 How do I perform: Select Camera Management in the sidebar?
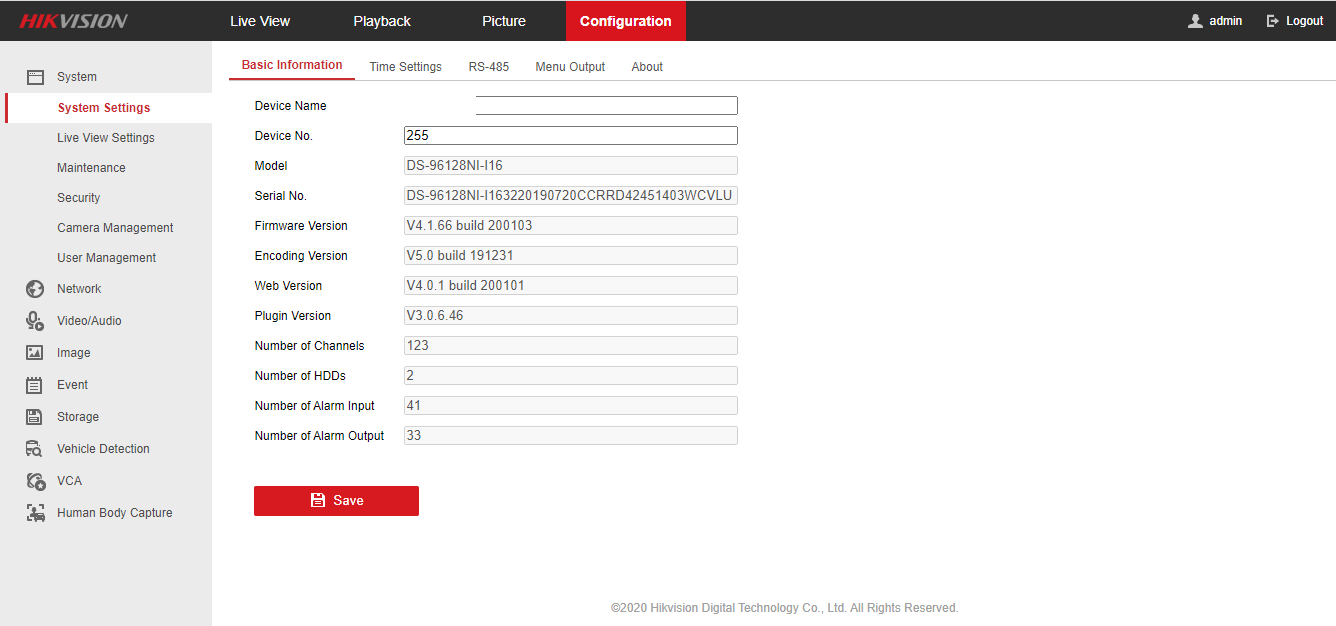pos(115,228)
